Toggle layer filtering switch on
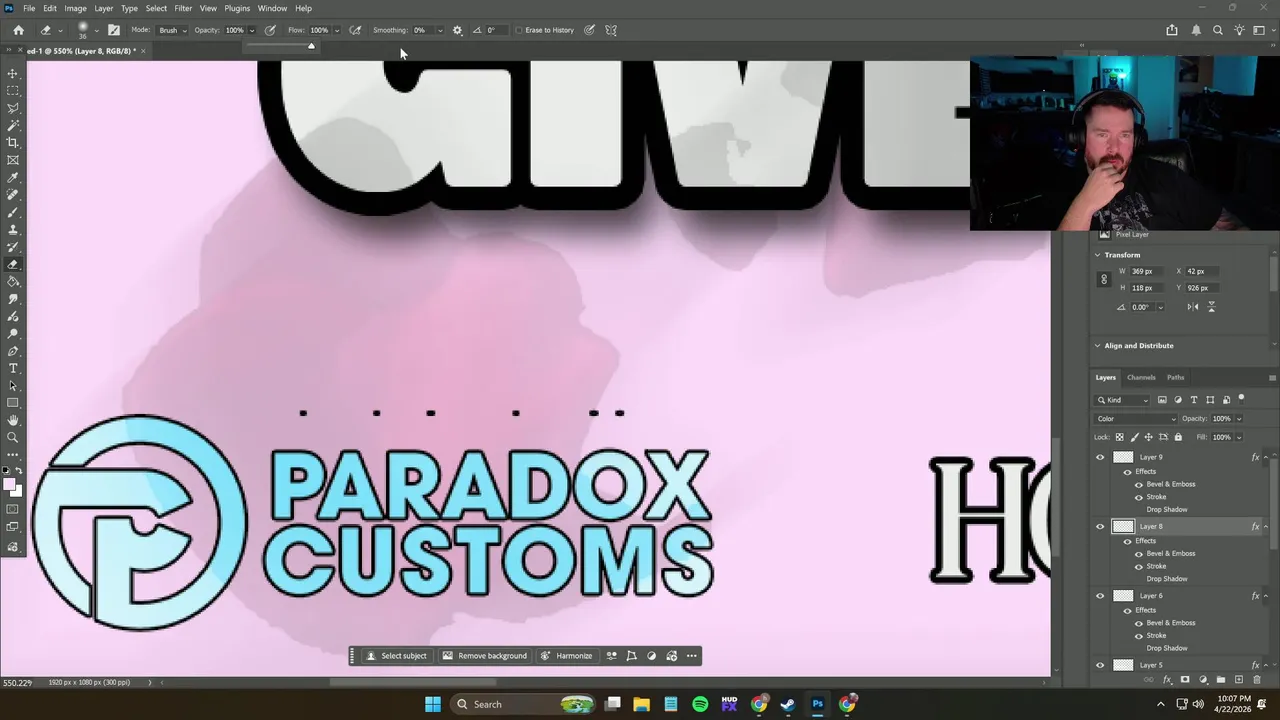Screen dimensions: 1280x720 click(1241, 399)
